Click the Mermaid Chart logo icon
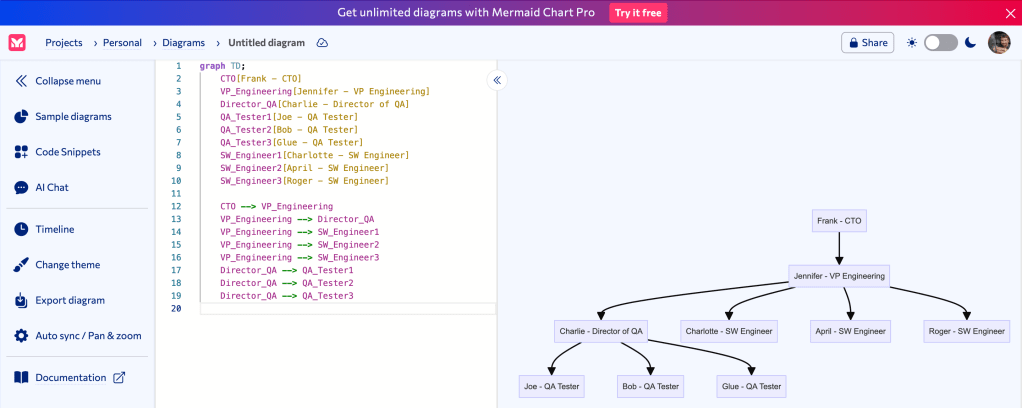This screenshot has width=1022, height=408. pyautogui.click(x=17, y=43)
